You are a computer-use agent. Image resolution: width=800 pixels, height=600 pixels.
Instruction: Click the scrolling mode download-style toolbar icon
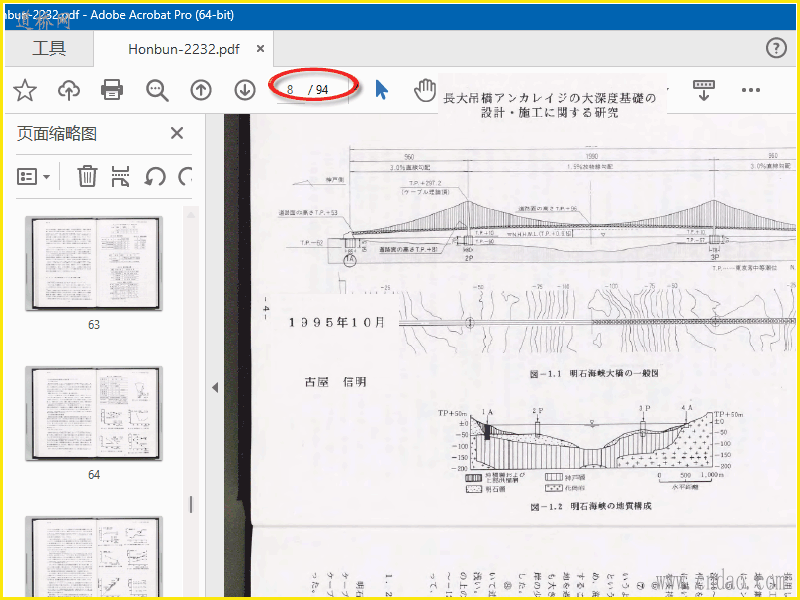pyautogui.click(x=704, y=90)
